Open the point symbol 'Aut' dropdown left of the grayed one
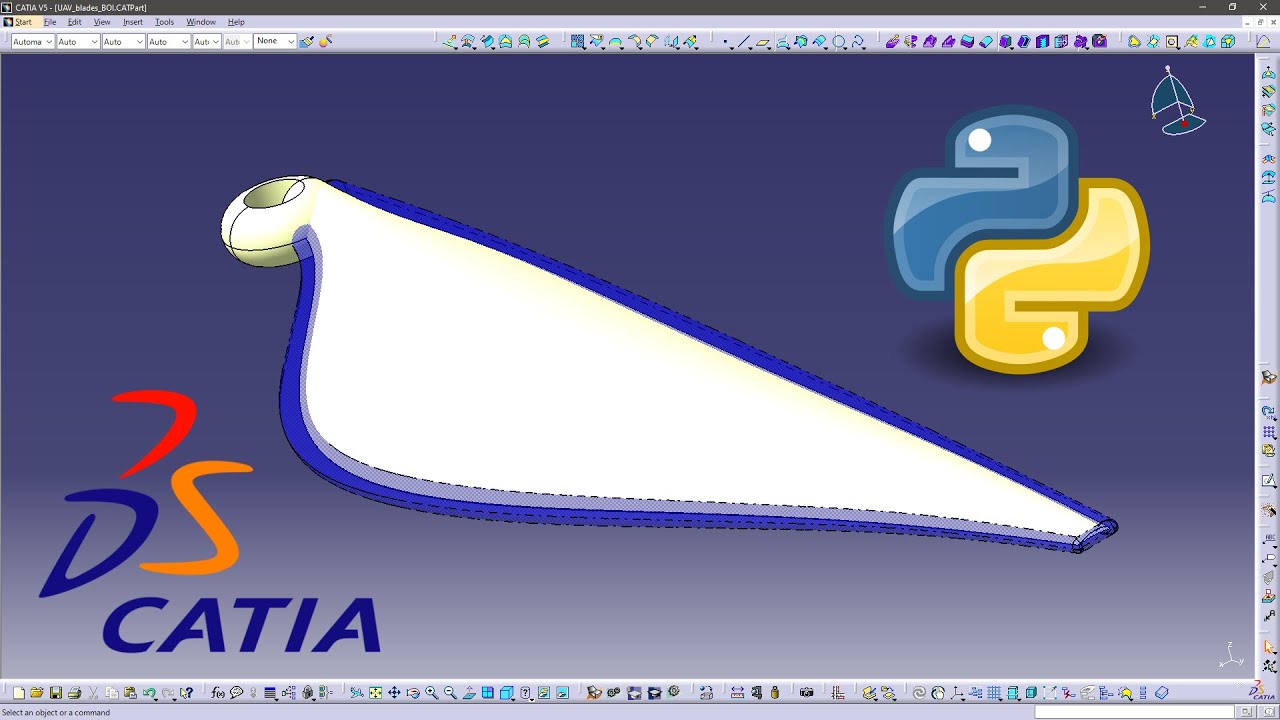This screenshot has height=720, width=1280. click(207, 41)
